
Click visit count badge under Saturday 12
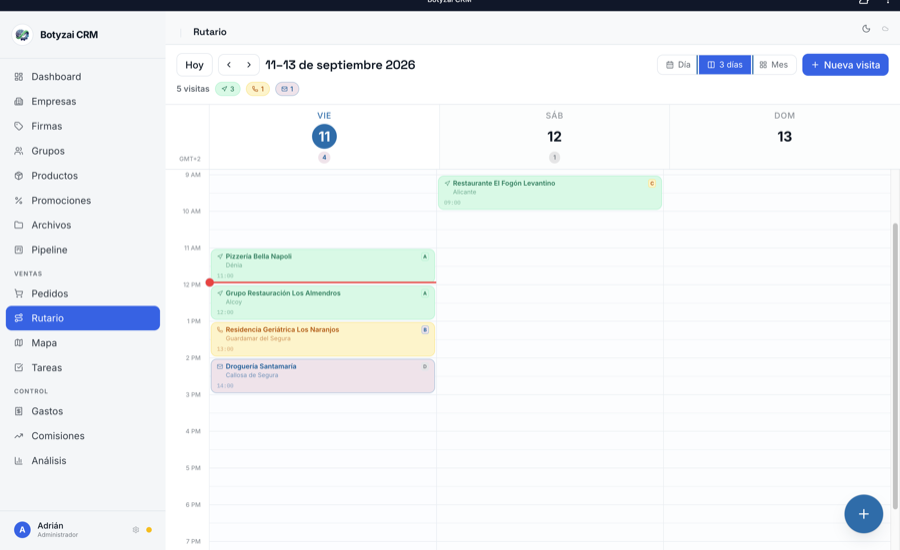[x=554, y=157]
